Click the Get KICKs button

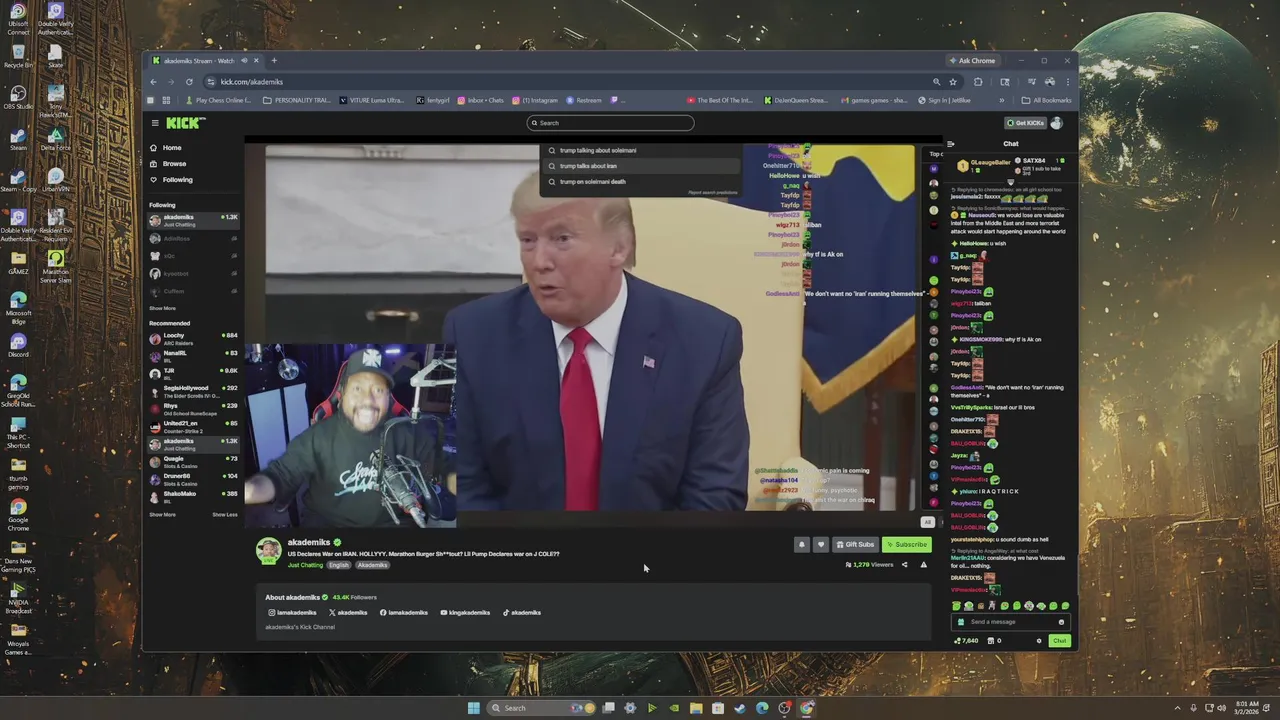coord(1025,123)
